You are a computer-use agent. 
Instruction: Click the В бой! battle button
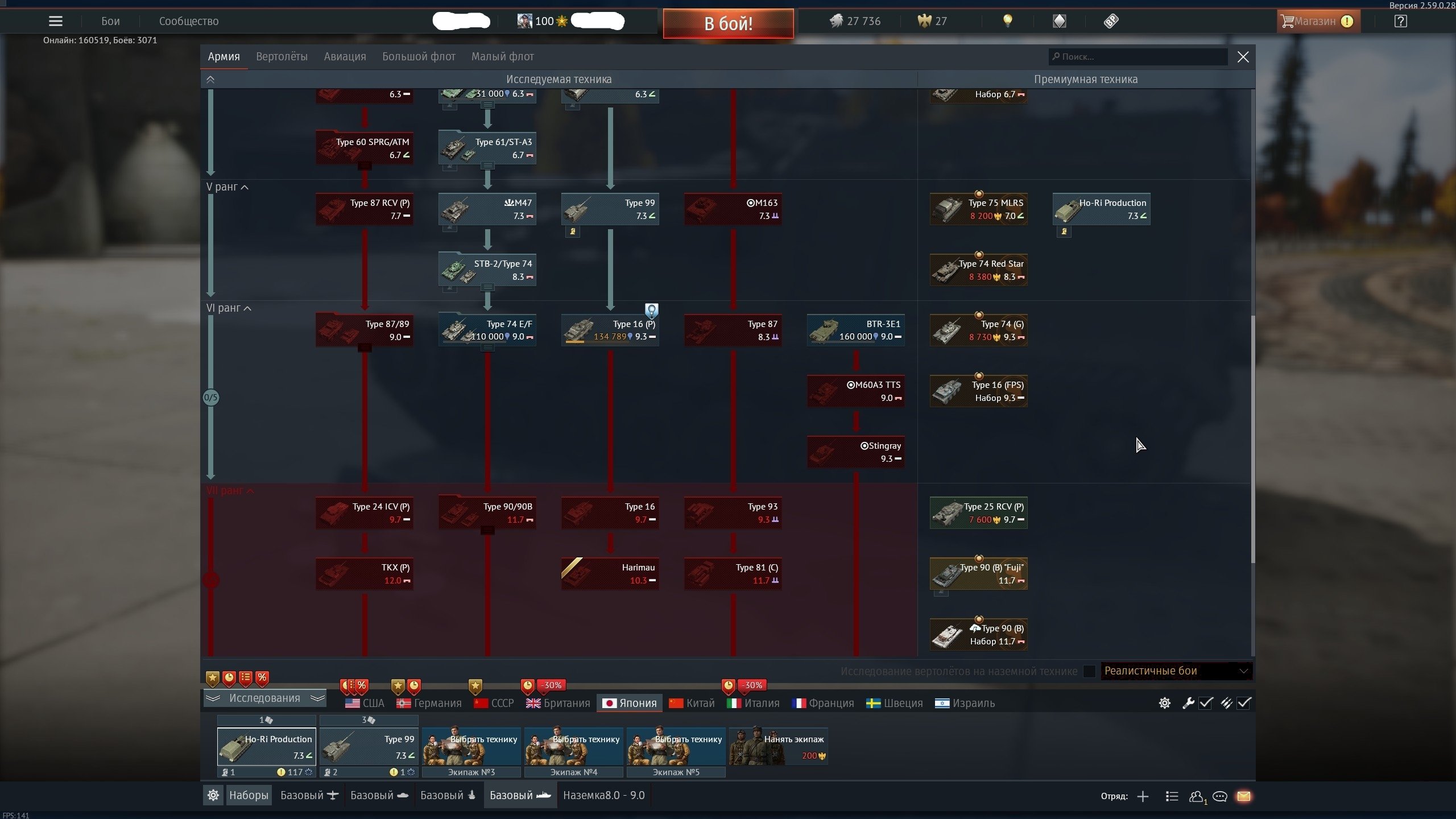(x=728, y=23)
